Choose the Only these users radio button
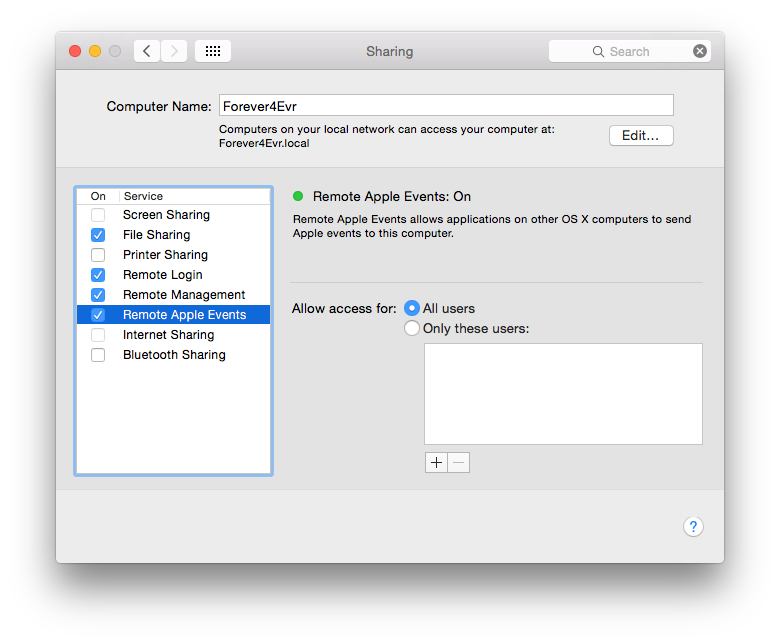Image resolution: width=780 pixels, height=643 pixels. (412, 328)
